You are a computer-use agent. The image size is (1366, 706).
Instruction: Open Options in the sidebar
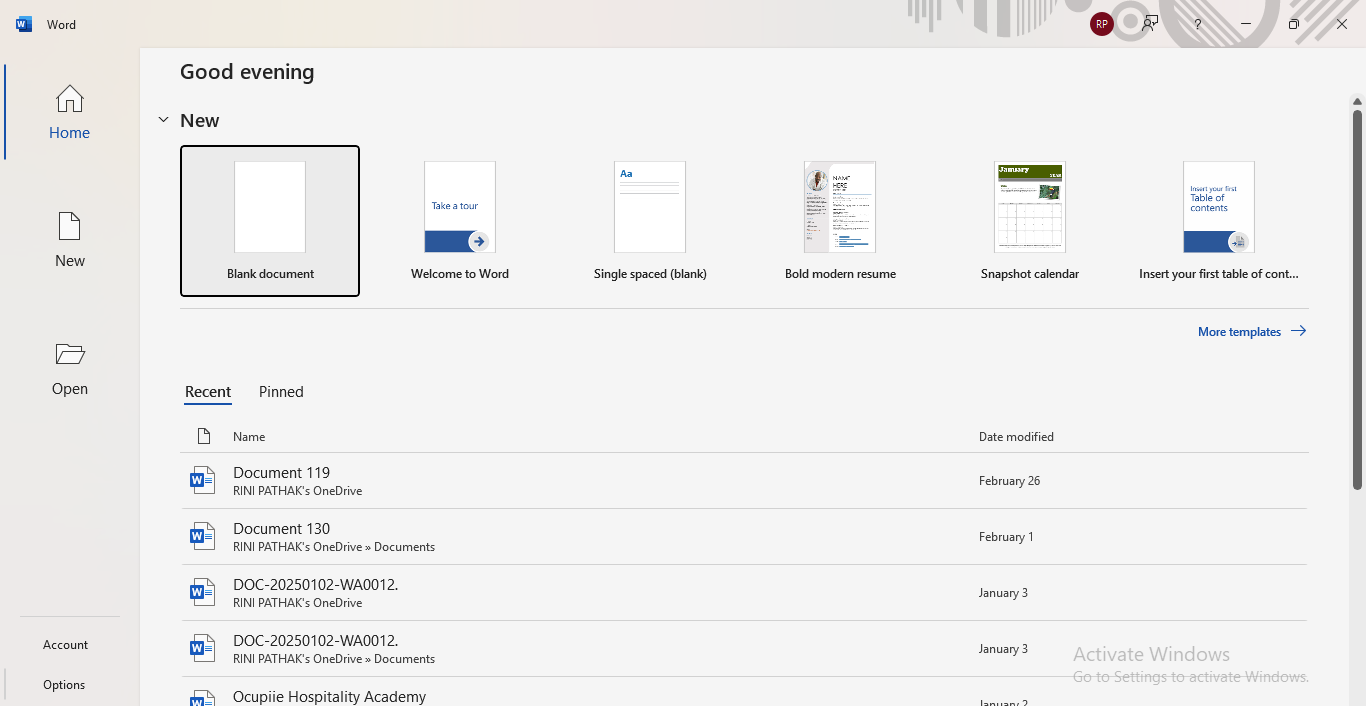(64, 685)
